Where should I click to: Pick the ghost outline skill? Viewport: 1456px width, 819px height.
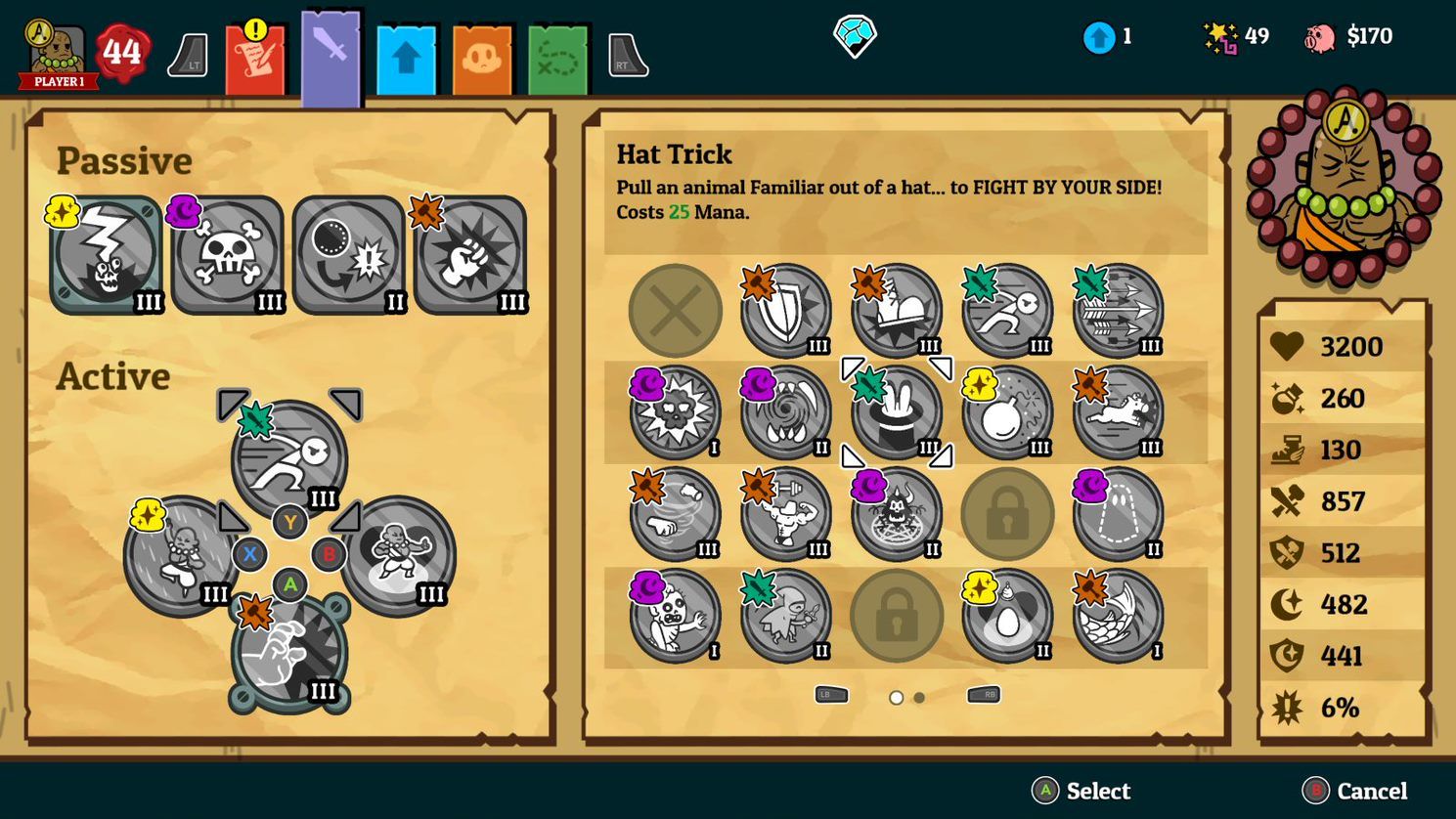coord(1118,514)
